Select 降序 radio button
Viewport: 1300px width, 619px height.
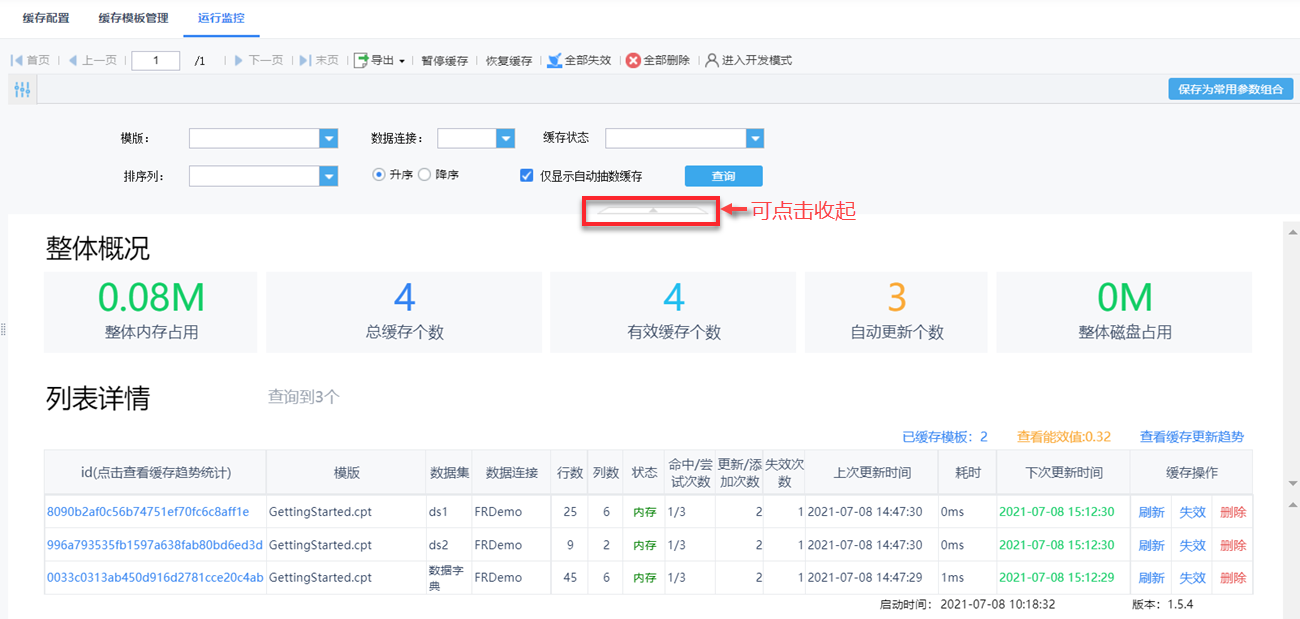point(424,175)
